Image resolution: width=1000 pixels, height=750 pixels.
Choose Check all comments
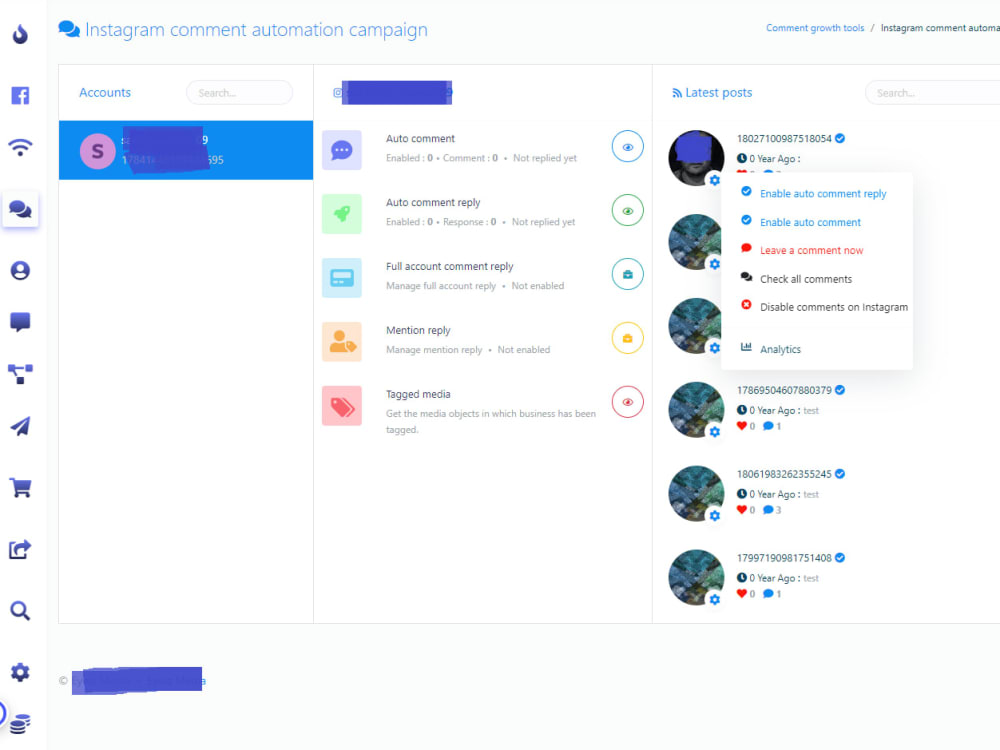pyautogui.click(x=805, y=279)
